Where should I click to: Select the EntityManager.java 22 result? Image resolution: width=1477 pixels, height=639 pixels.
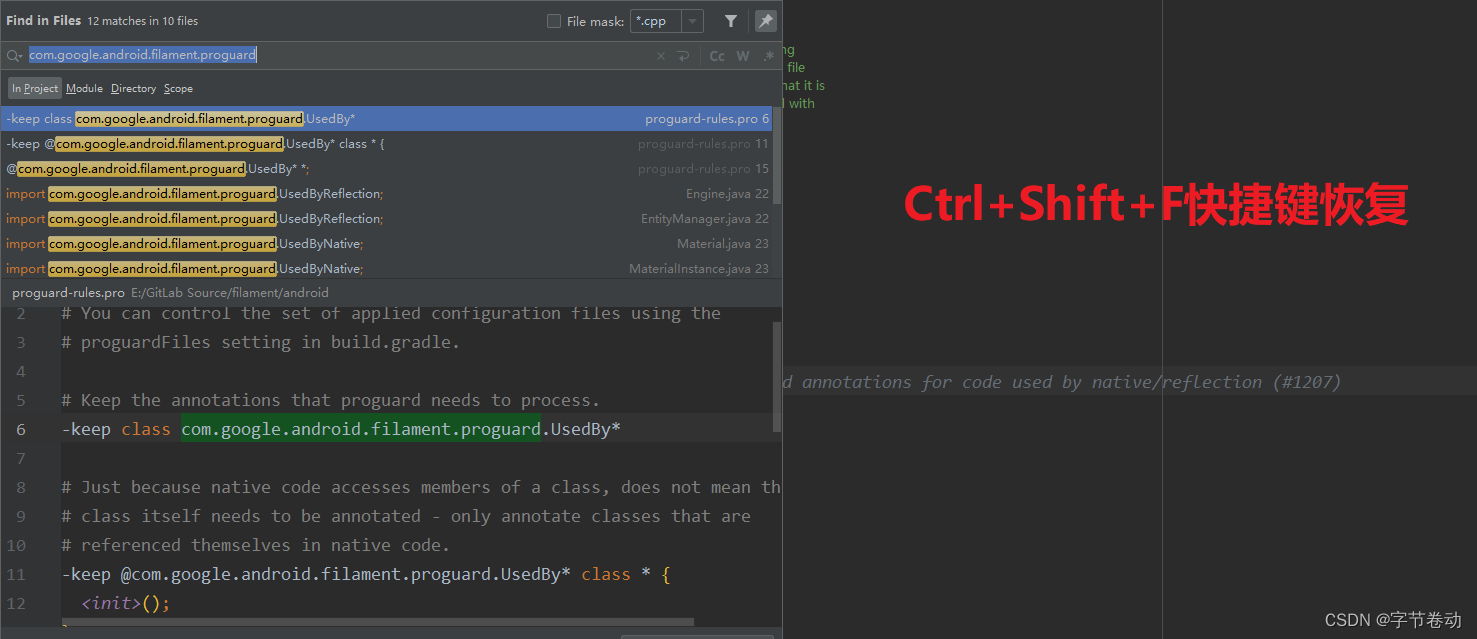386,219
